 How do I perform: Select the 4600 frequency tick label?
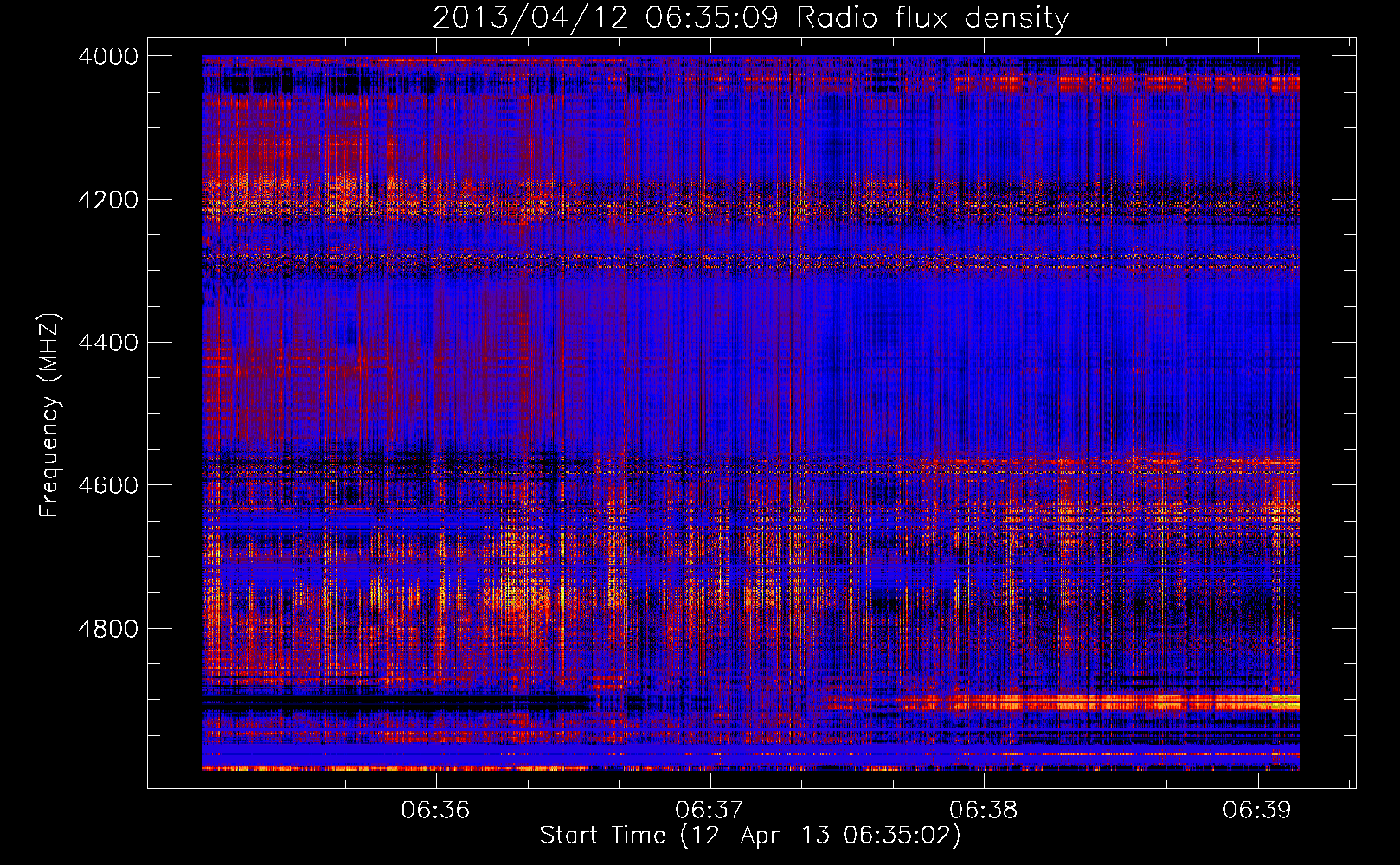[108, 485]
